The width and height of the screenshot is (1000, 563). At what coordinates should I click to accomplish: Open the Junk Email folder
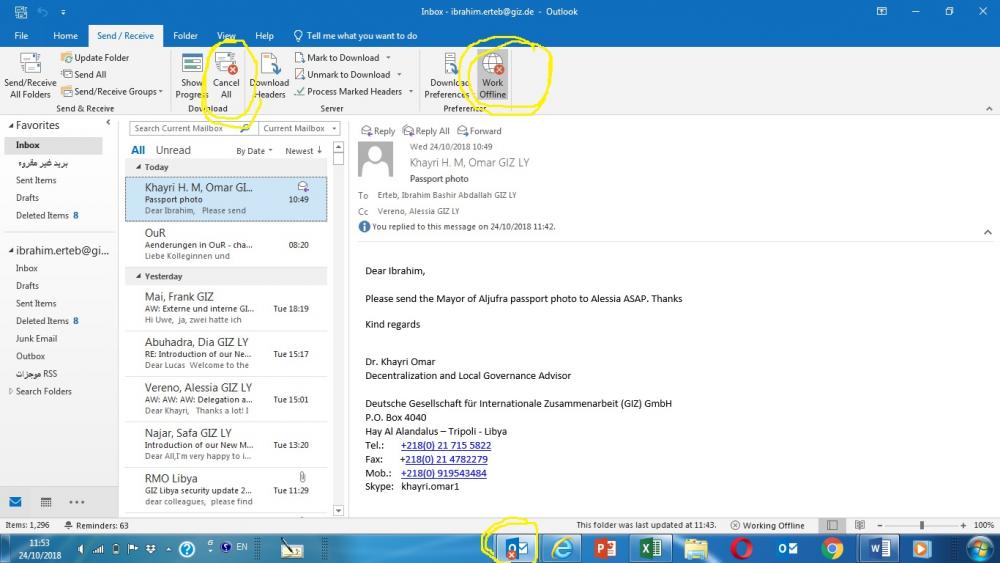36,339
